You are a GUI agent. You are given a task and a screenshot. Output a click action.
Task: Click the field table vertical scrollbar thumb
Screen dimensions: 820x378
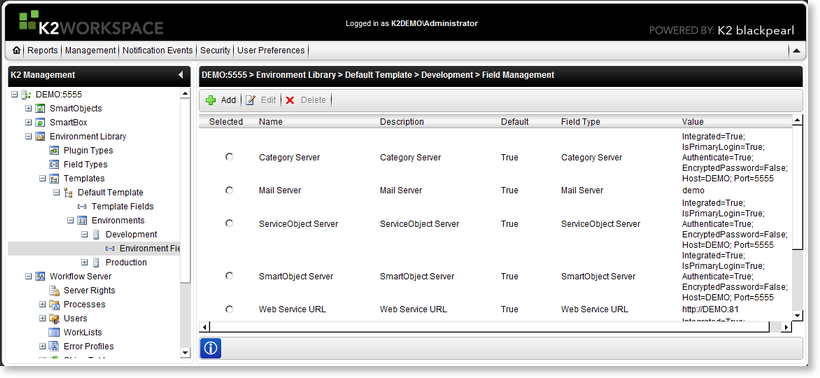(x=797, y=187)
